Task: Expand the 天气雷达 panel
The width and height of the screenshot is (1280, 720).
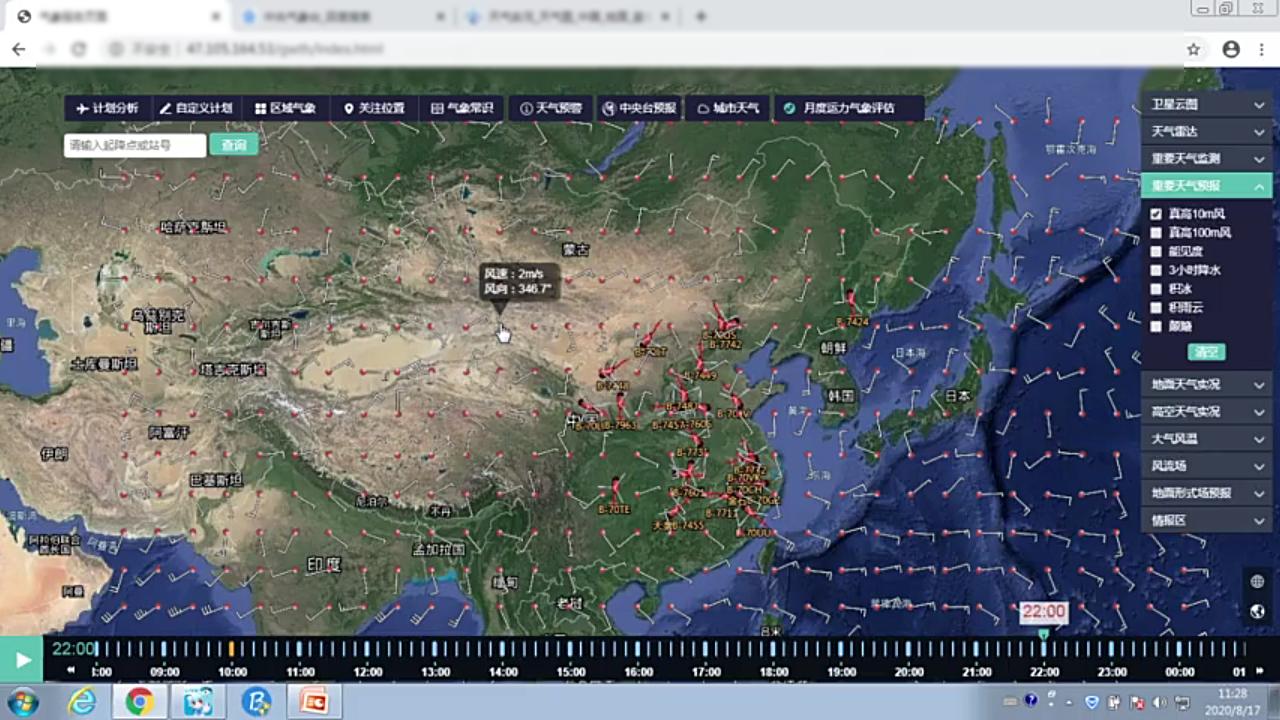Action: point(1206,131)
